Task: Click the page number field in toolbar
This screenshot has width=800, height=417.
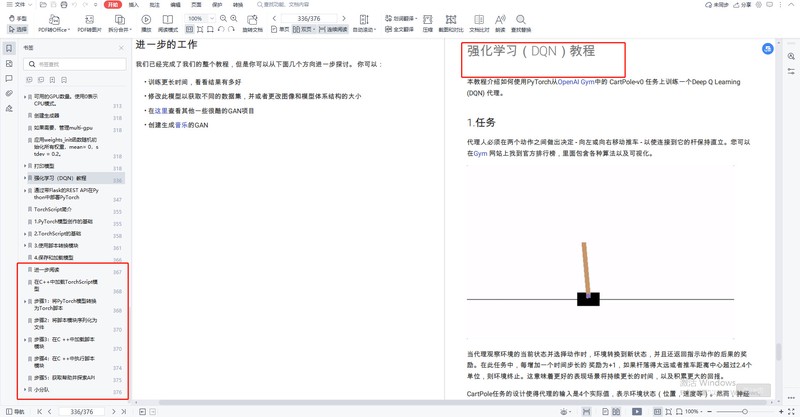Action: [x=309, y=18]
